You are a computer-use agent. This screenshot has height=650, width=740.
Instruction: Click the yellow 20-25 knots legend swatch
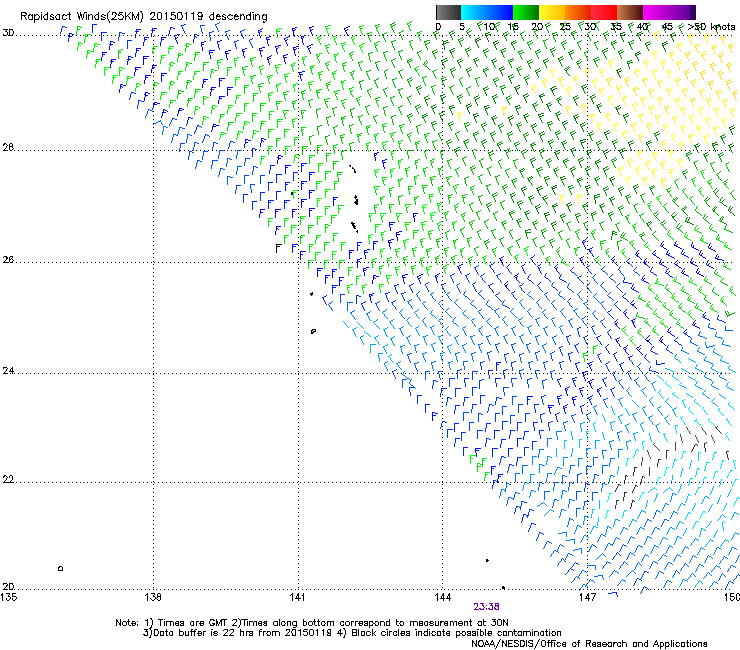552,12
